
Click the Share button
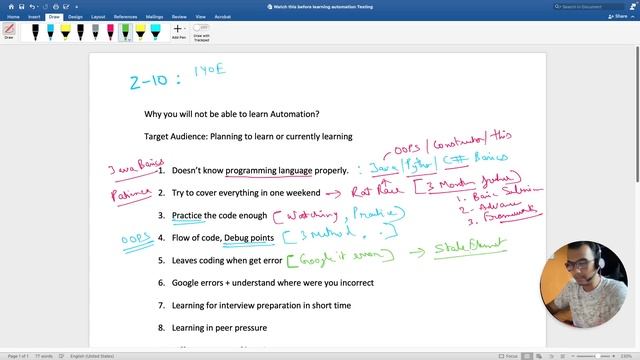(618, 16)
